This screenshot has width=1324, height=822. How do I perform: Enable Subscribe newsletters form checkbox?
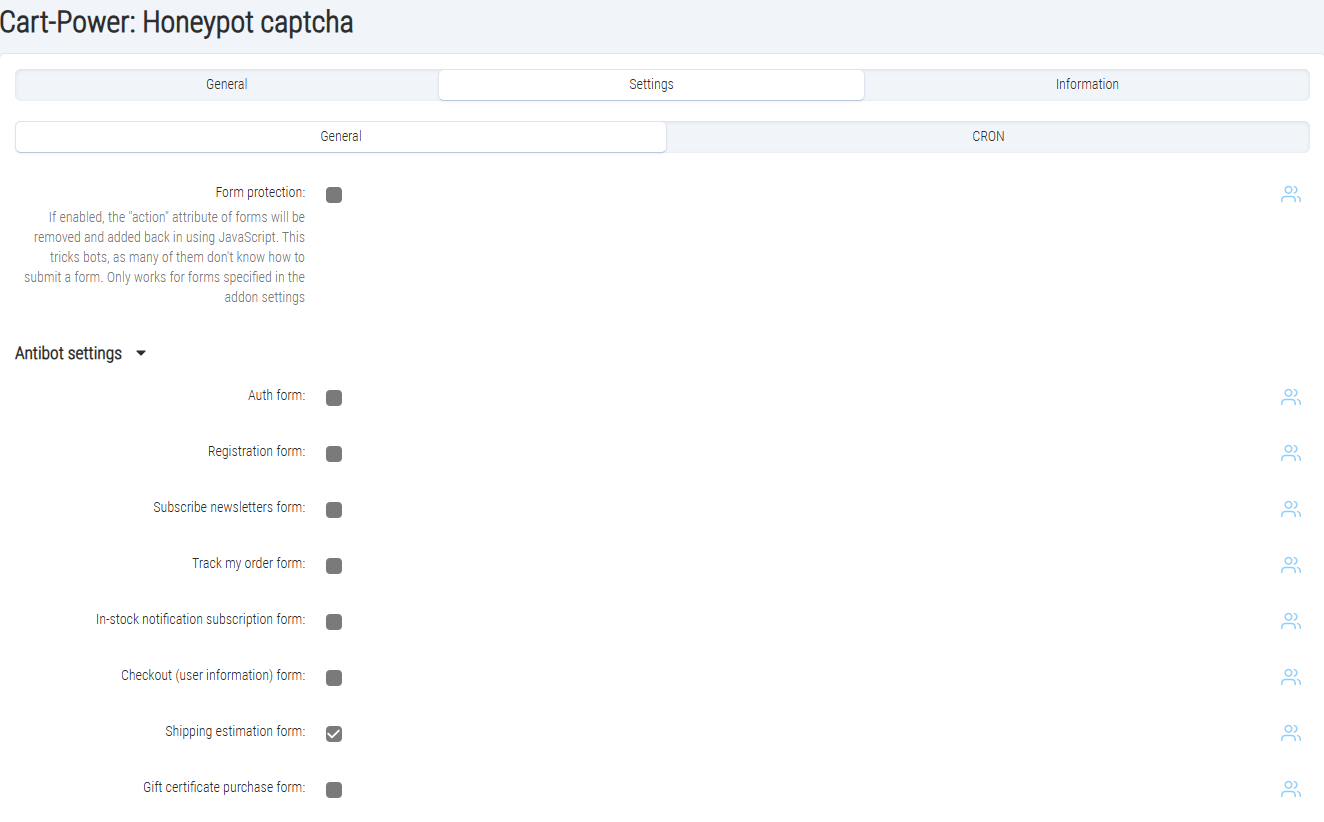pyautogui.click(x=334, y=510)
